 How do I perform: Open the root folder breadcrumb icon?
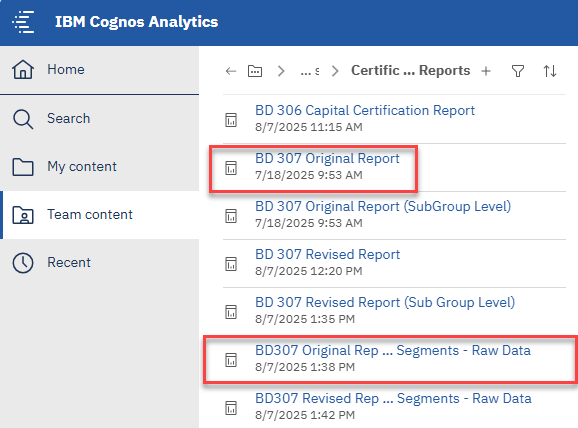[x=255, y=71]
